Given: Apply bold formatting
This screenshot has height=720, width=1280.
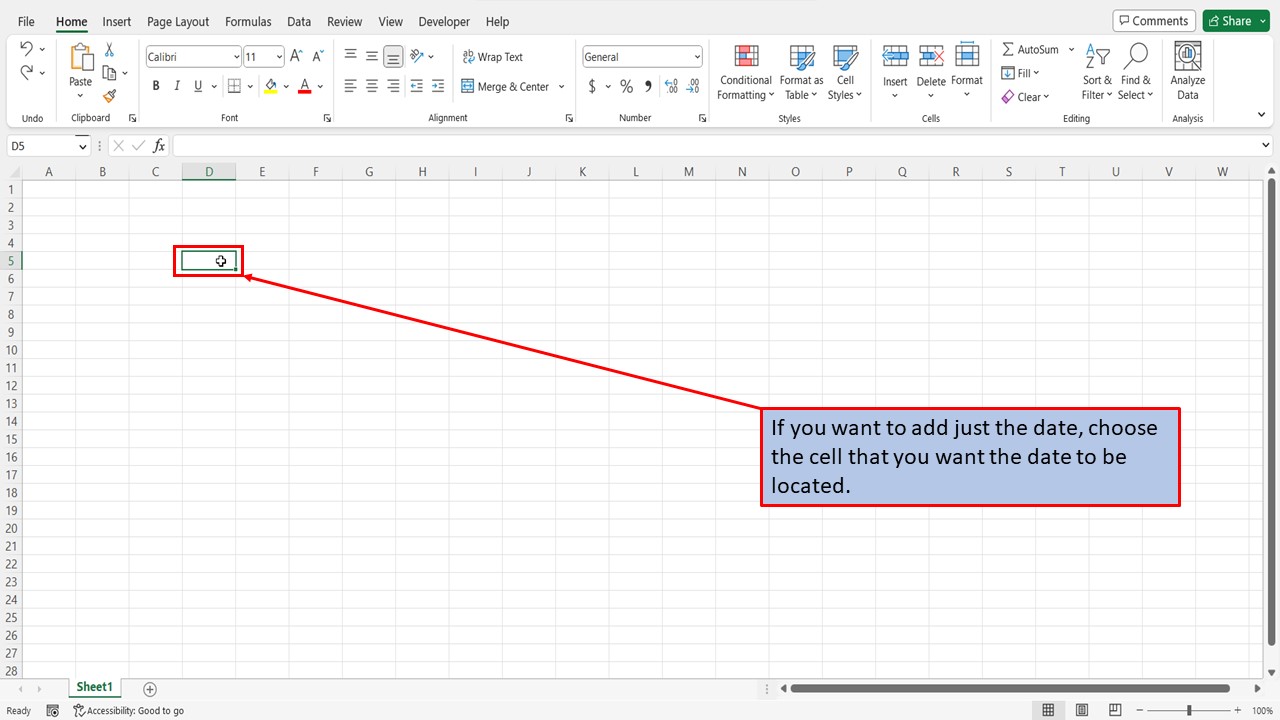Looking at the screenshot, I should tap(155, 86).
